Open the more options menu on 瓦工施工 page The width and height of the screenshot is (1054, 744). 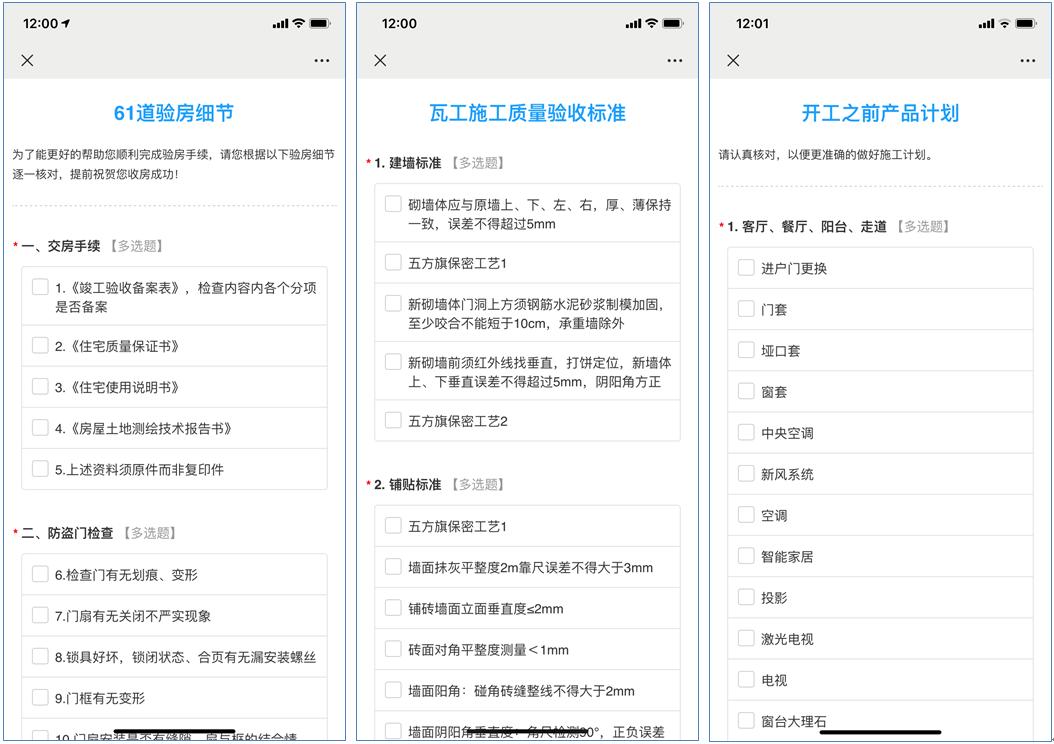[x=675, y=60]
